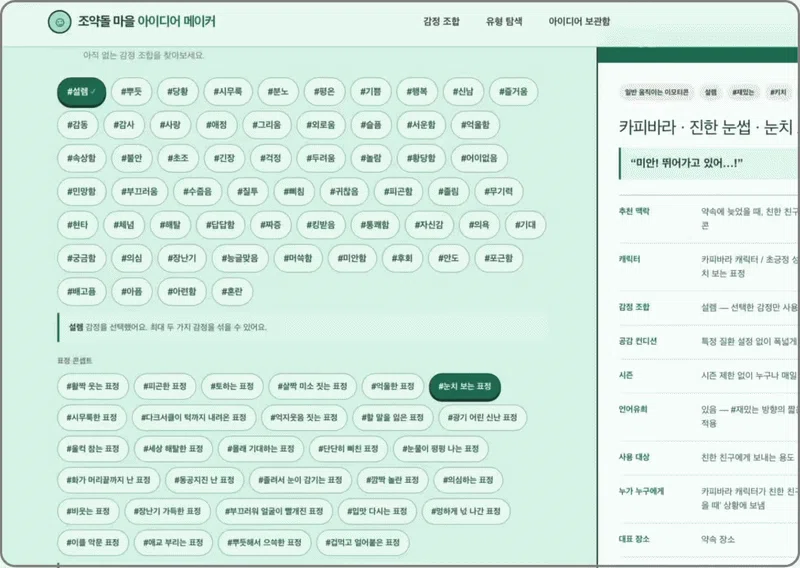Select the #혼란 emotion chip
This screenshot has width=800, height=568.
click(232, 292)
